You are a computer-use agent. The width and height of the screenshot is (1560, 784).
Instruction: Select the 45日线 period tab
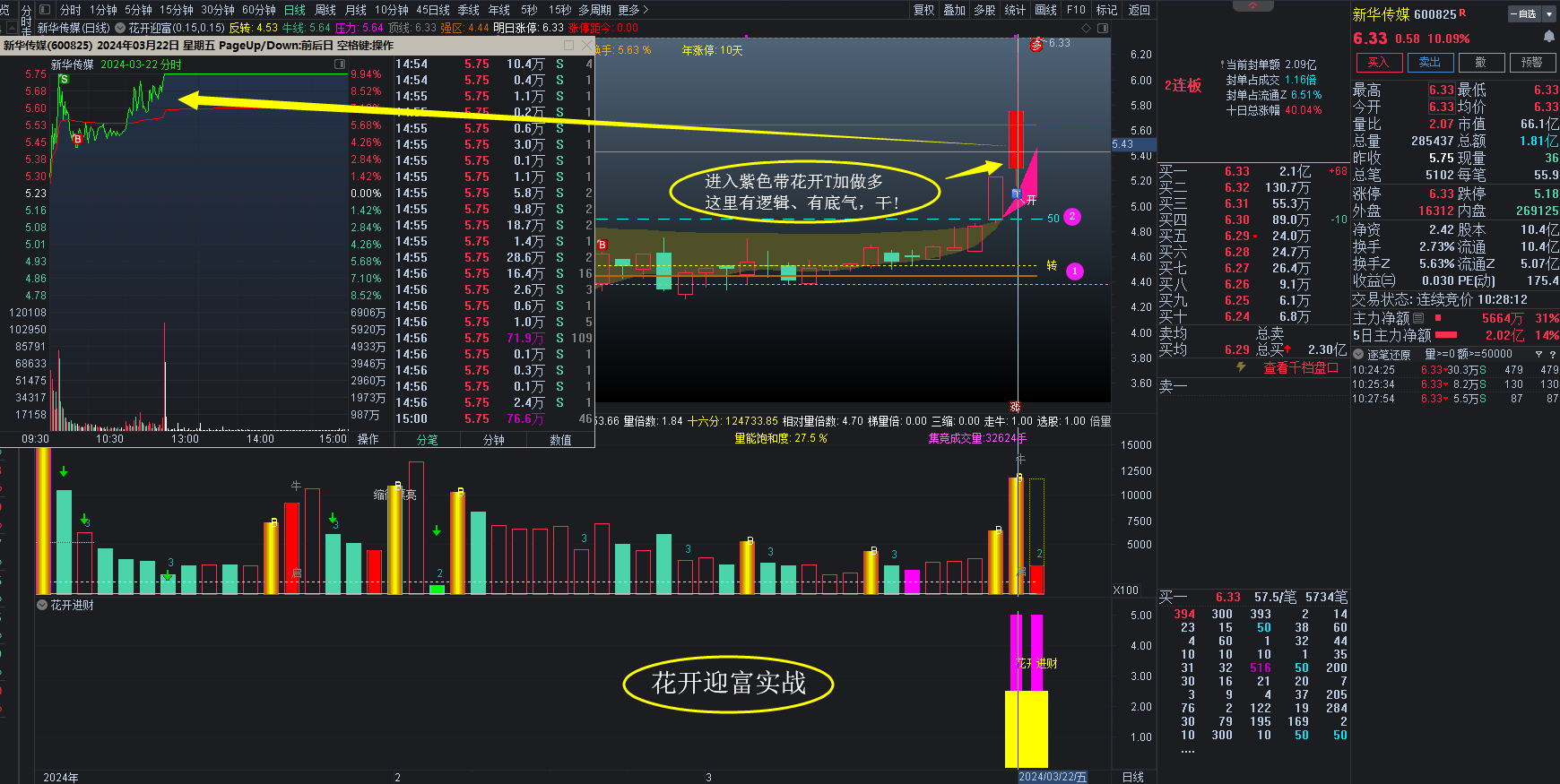[x=433, y=10]
